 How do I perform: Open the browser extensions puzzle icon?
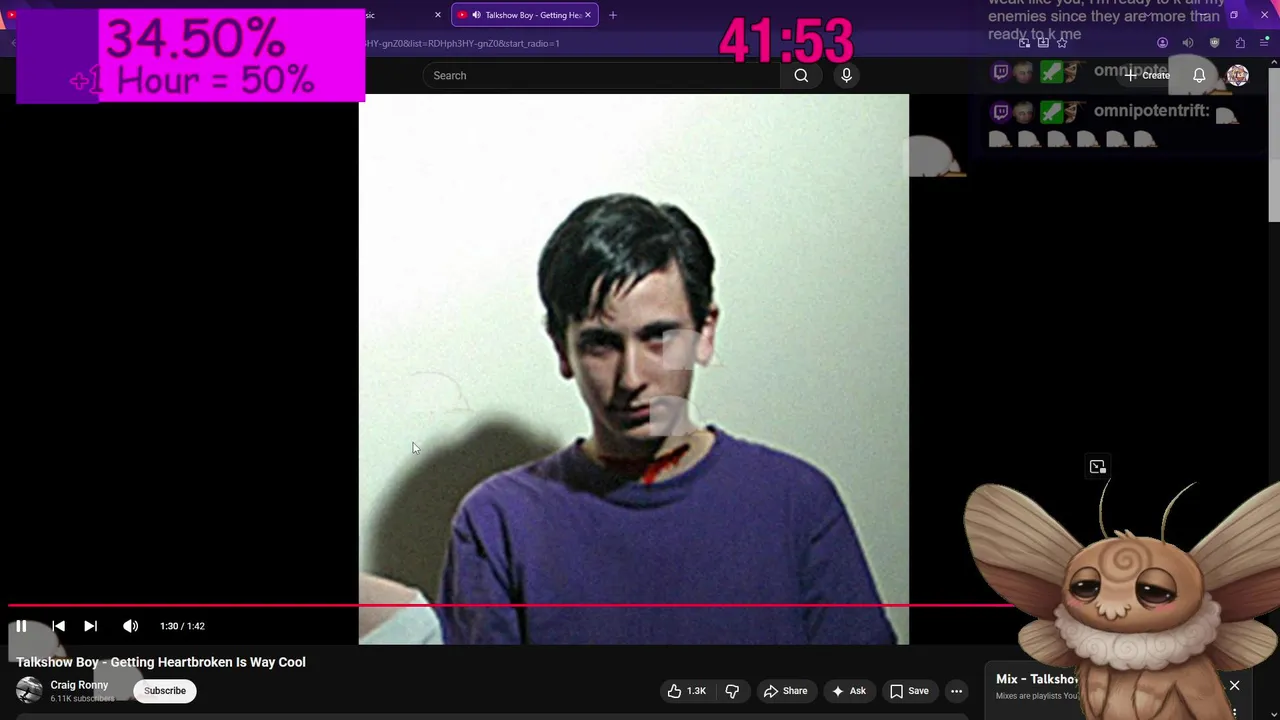coord(1240,43)
